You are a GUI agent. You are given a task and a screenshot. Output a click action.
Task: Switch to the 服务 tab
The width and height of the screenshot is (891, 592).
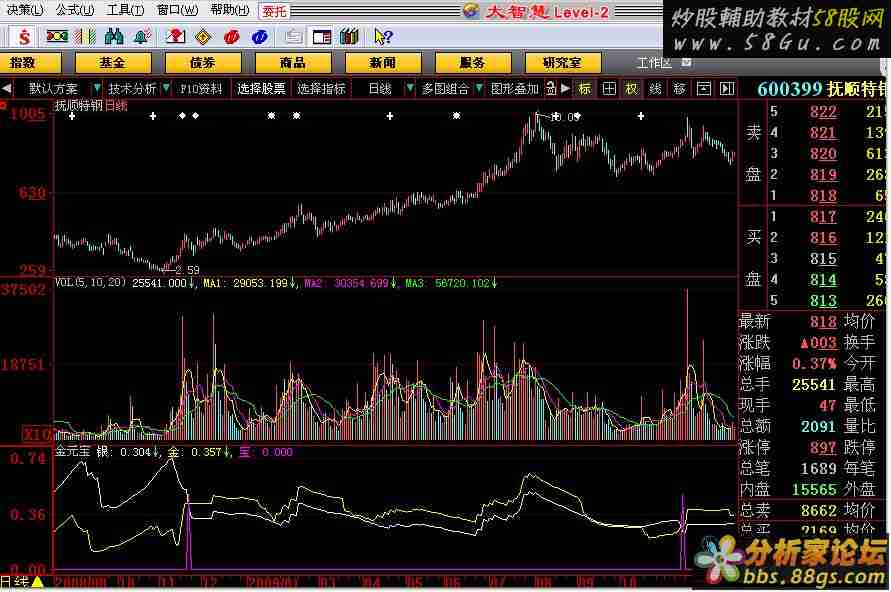point(473,62)
